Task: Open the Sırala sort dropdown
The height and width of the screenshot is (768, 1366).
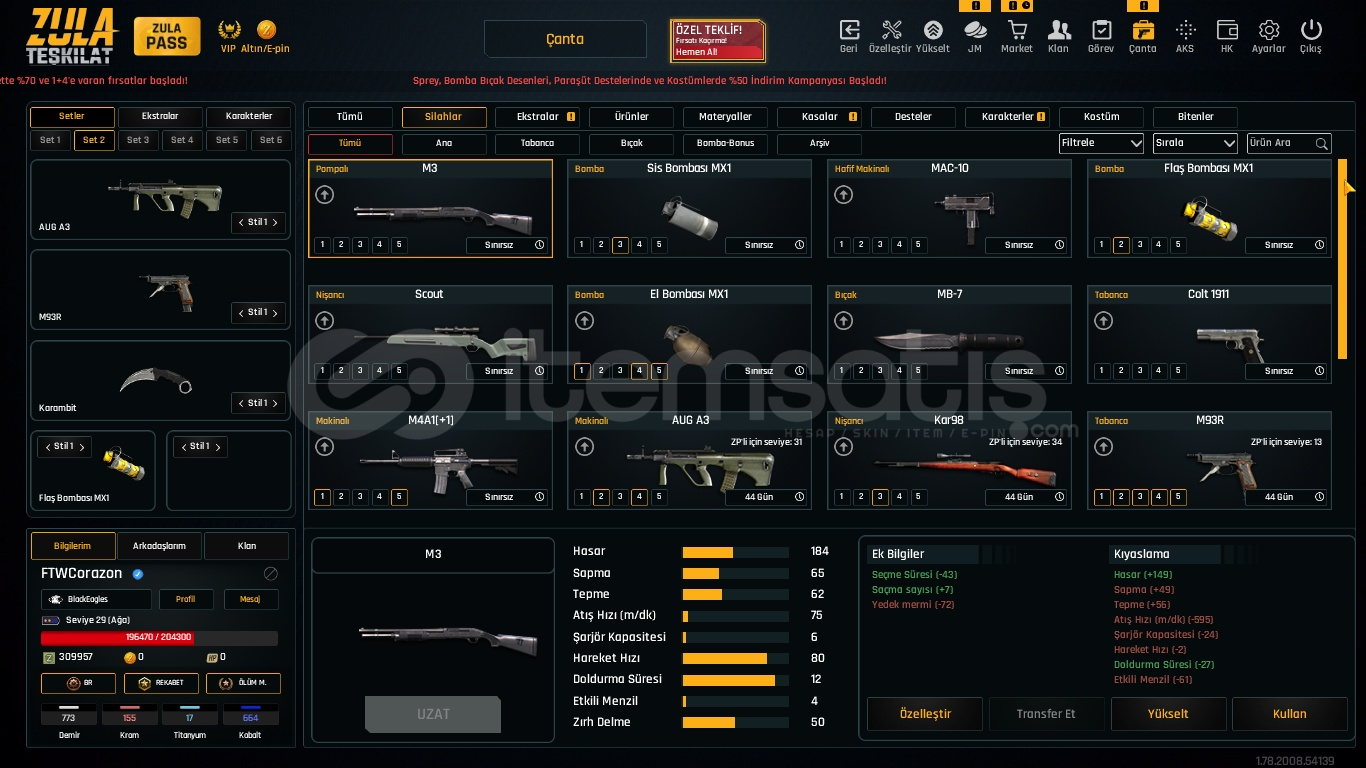Action: (1195, 143)
